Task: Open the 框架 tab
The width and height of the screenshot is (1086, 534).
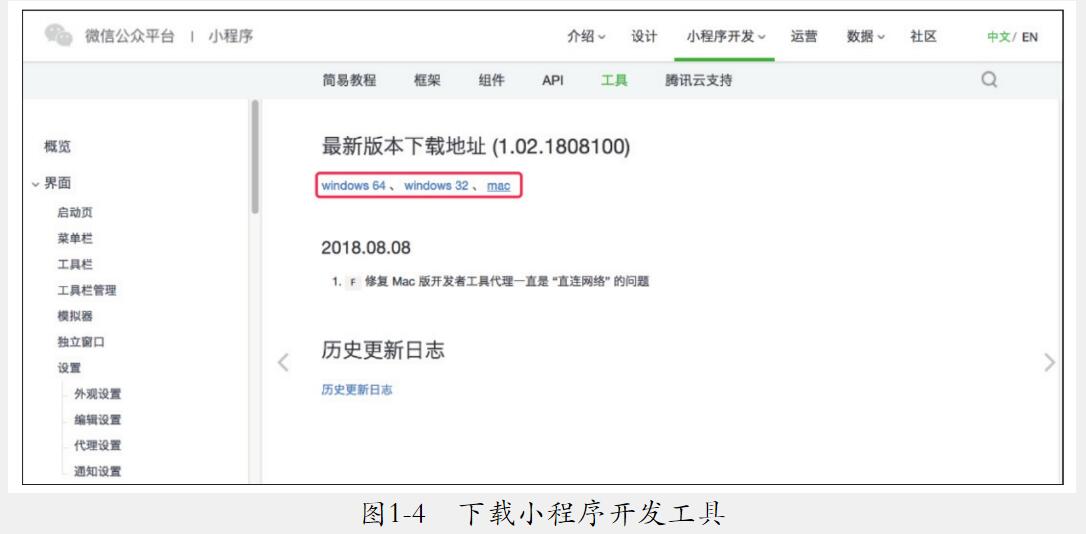Action: [x=427, y=80]
